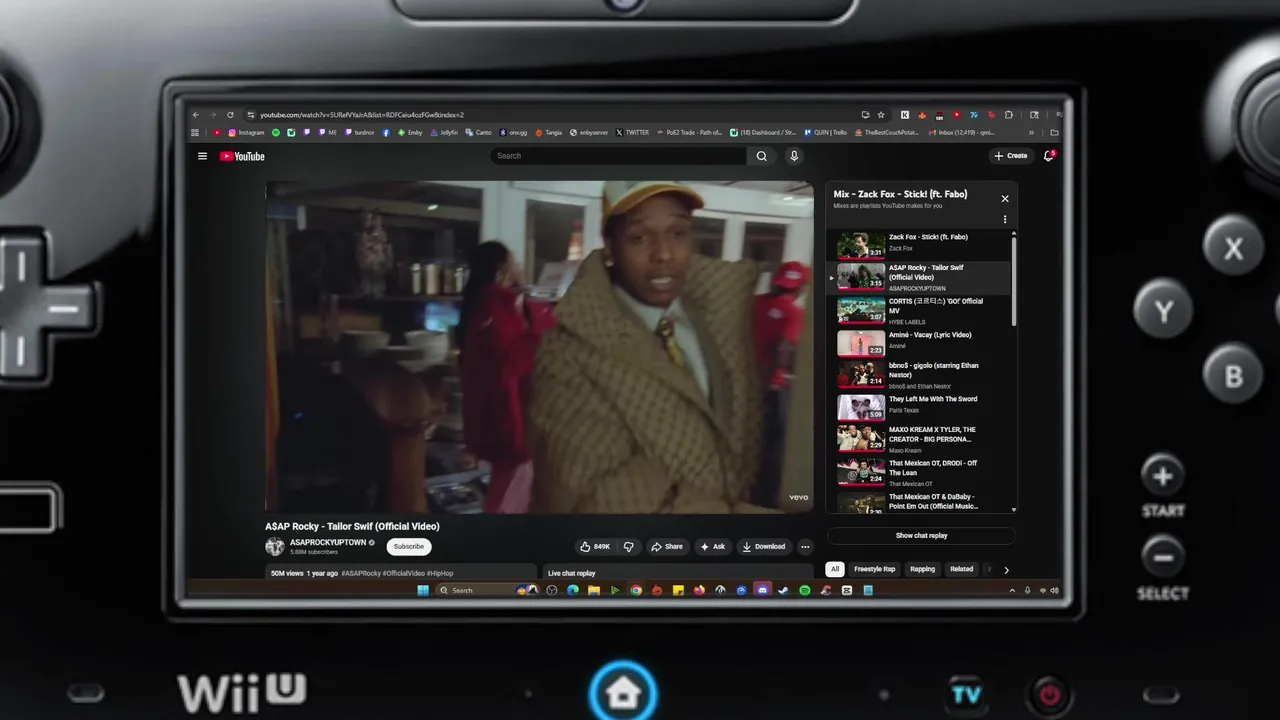Image resolution: width=1280 pixels, height=720 pixels.
Task: Click the search magnifier button
Action: tap(761, 156)
